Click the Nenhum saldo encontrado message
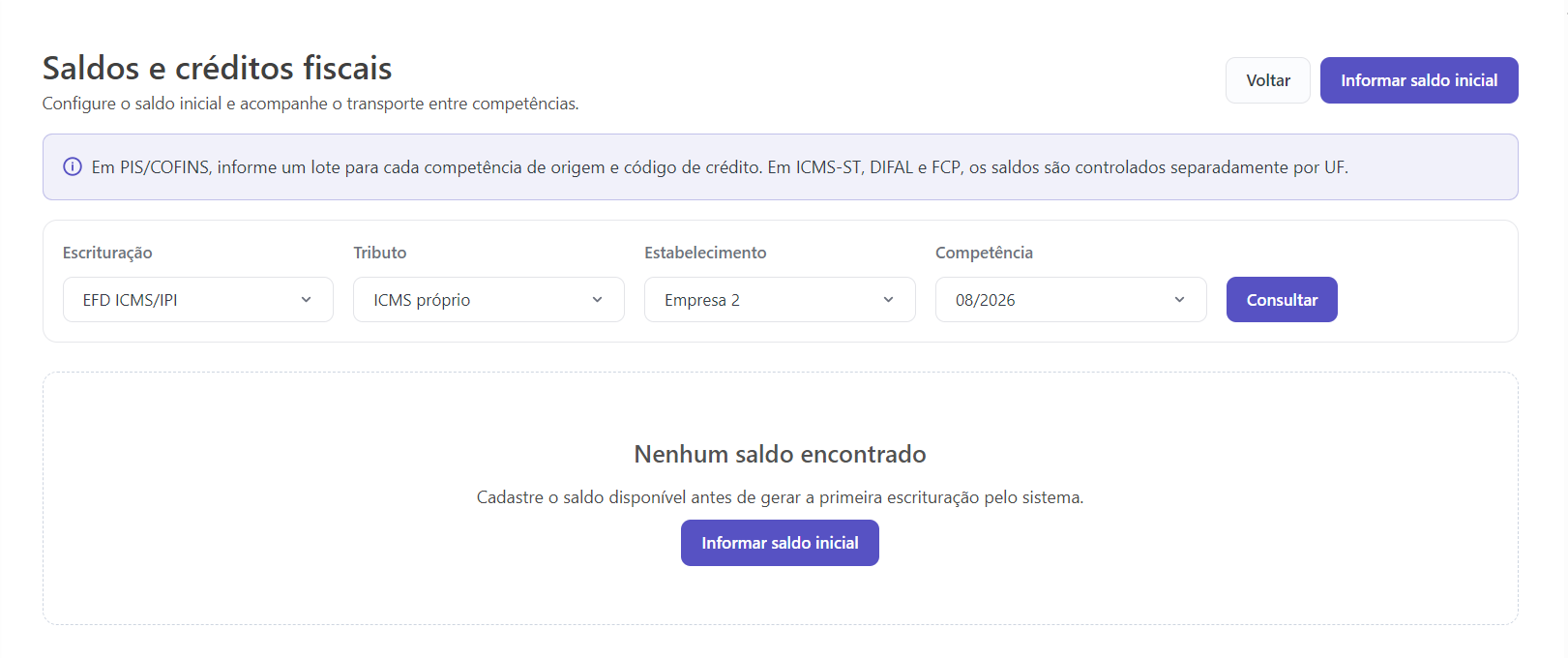The image size is (1568, 658). point(780,454)
